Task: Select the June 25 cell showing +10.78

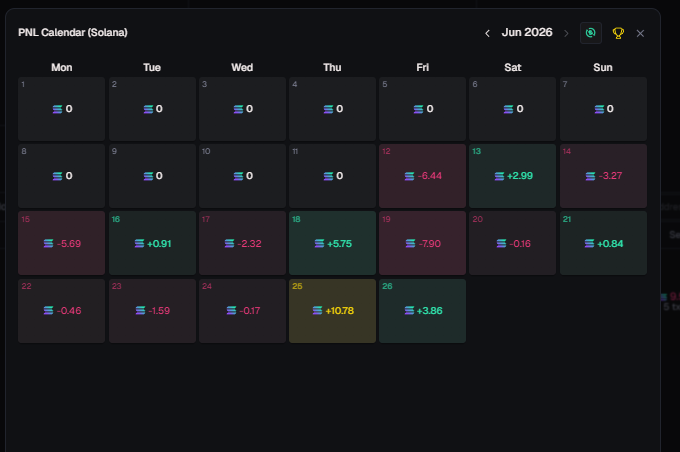Action: 333,311
